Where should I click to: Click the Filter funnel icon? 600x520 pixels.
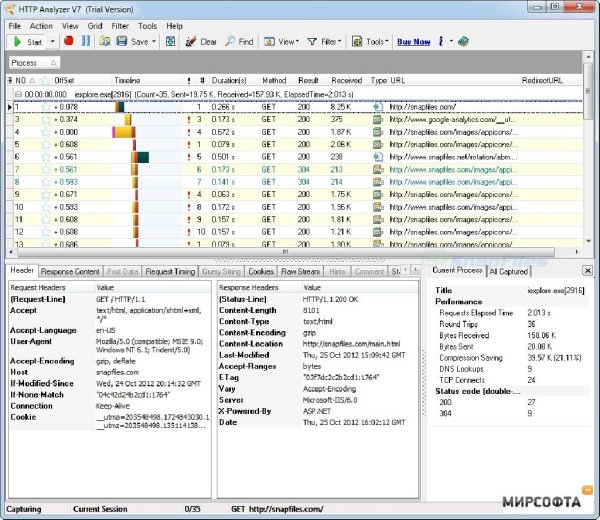pyautogui.click(x=312, y=41)
